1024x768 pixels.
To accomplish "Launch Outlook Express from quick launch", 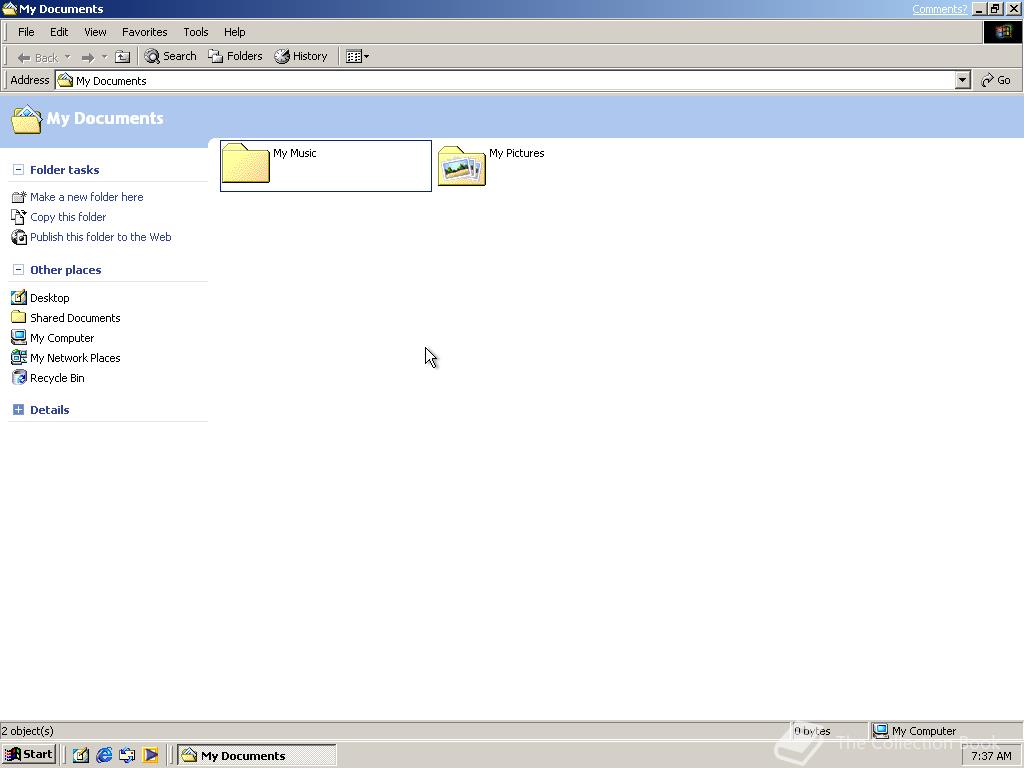I will (x=127, y=755).
